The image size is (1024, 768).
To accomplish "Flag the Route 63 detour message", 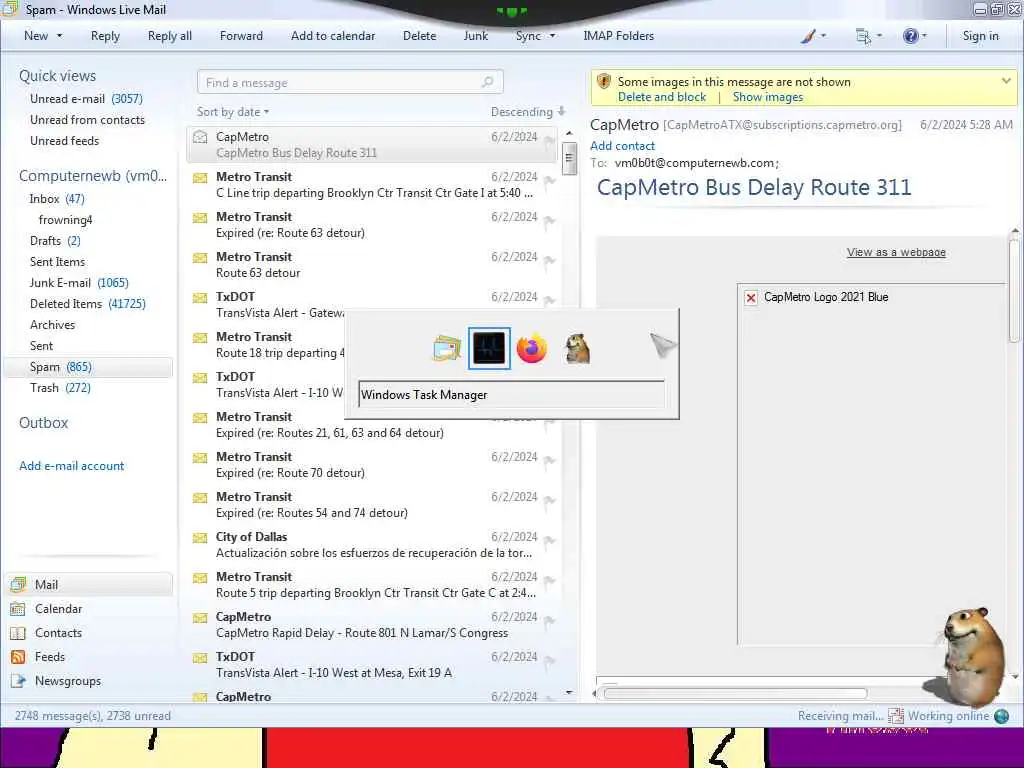I will [549, 261].
